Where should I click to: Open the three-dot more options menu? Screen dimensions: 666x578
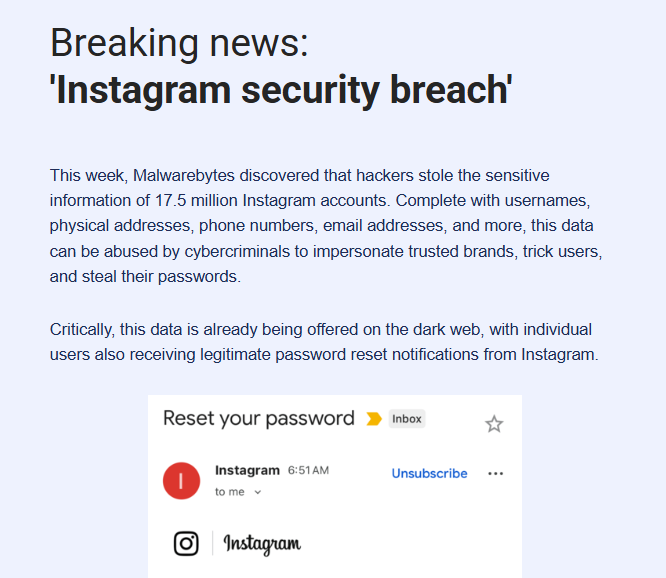coord(495,474)
